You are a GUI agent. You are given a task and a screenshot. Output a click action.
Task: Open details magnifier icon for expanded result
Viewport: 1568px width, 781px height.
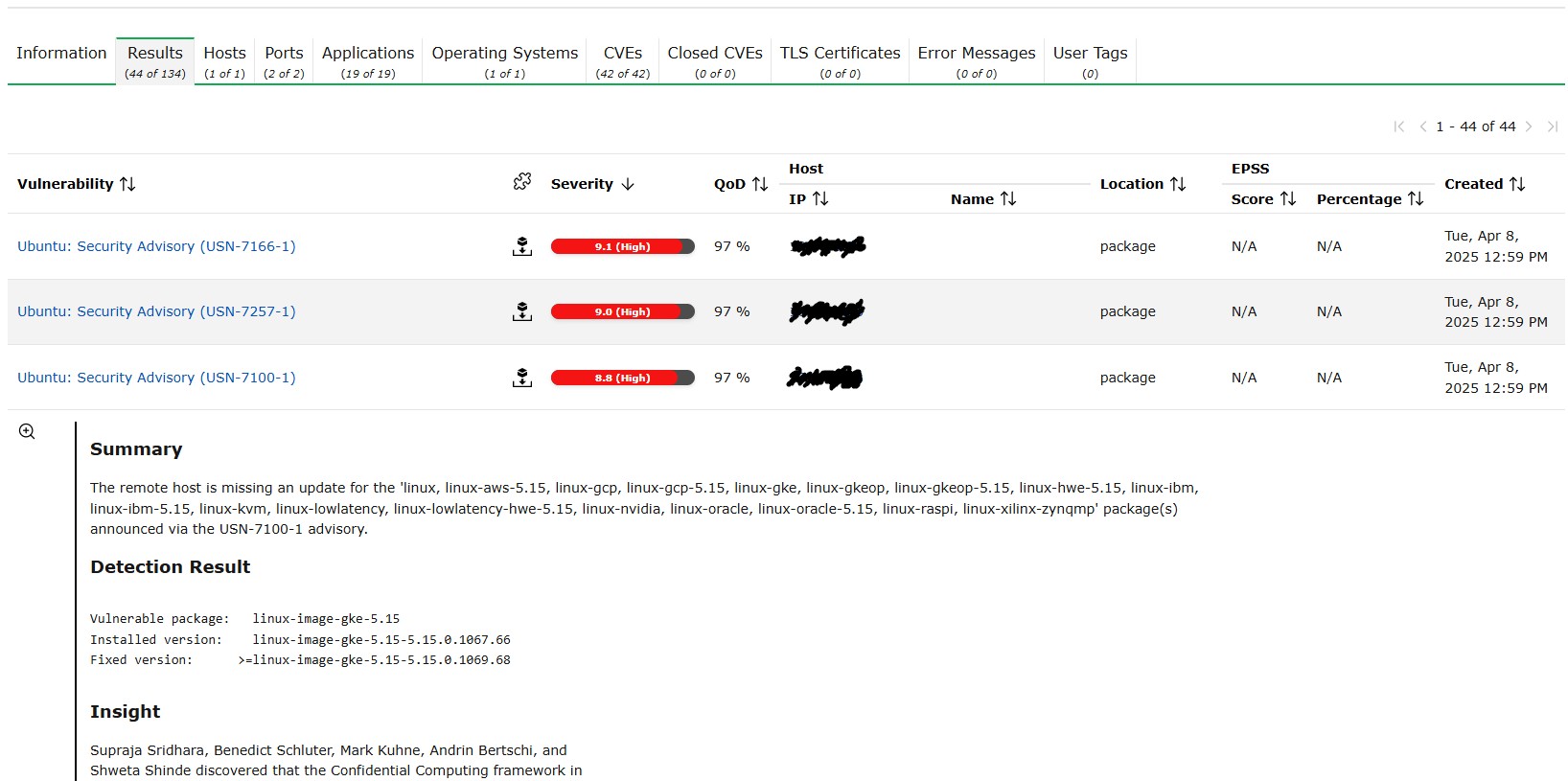[27, 432]
